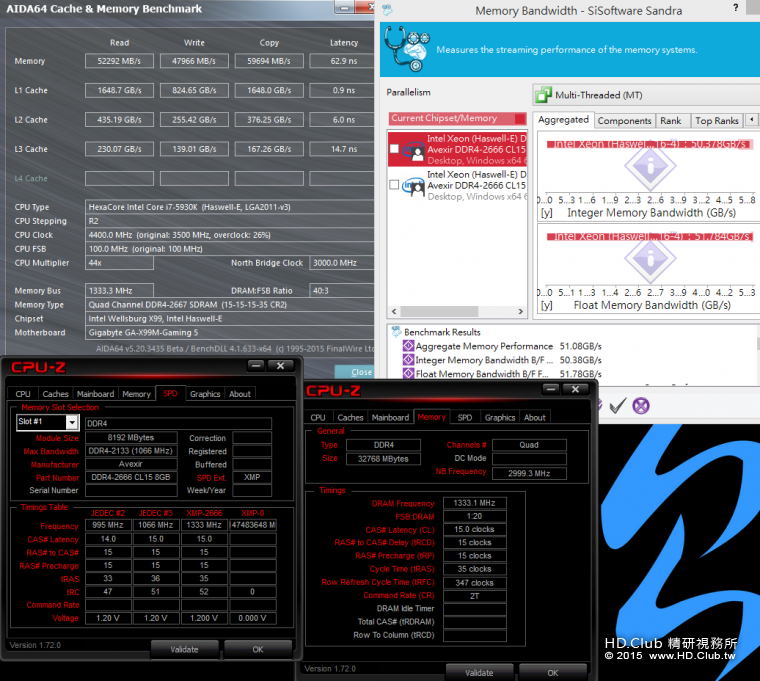
Task: Click the Current Chipset/Memory red bar
Action: 457,118
